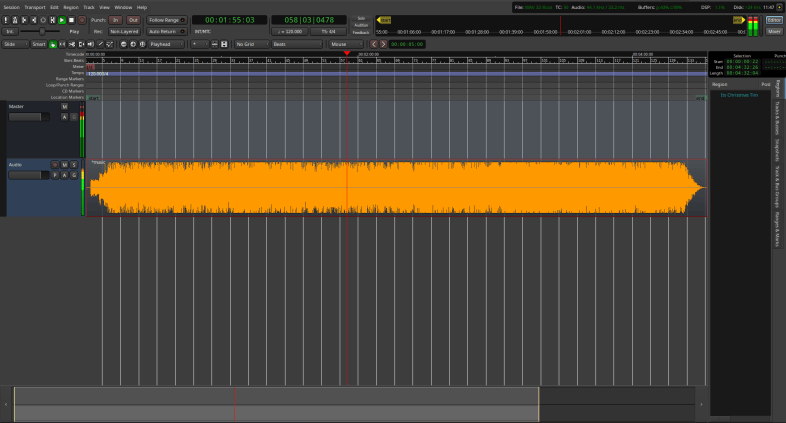Open the Playhead edit point dropdown
This screenshot has width=786, height=423.
coord(166,44)
